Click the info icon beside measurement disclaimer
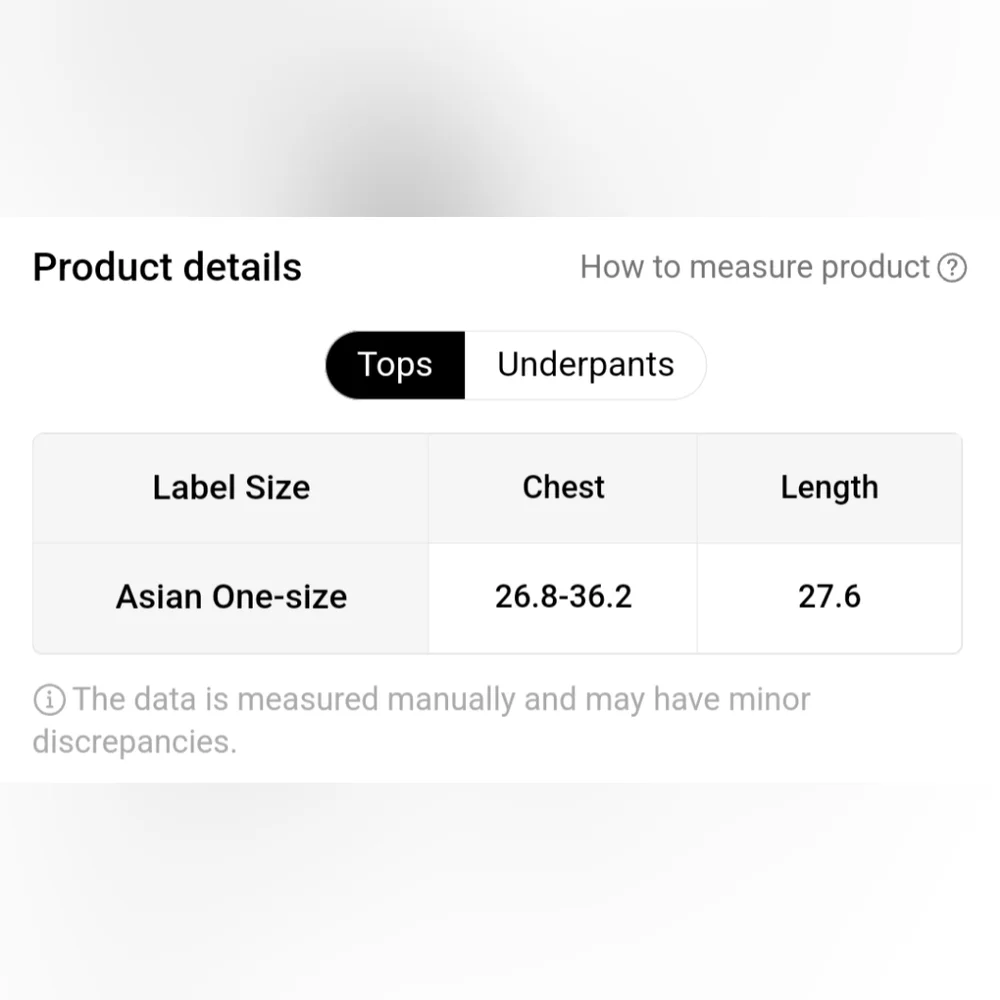The height and width of the screenshot is (1000, 1000). 49,699
